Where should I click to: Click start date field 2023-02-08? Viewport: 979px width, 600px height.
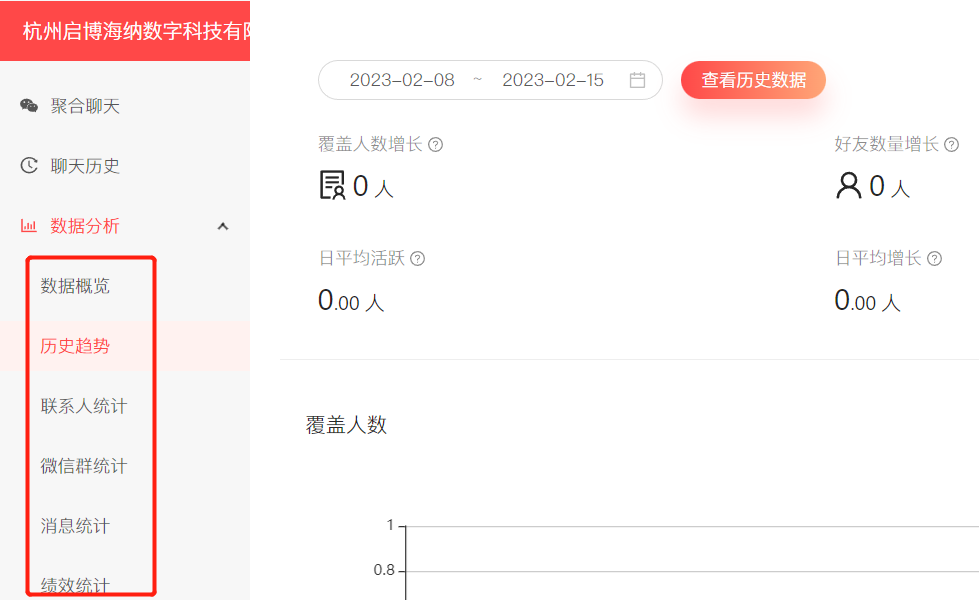tap(402, 80)
